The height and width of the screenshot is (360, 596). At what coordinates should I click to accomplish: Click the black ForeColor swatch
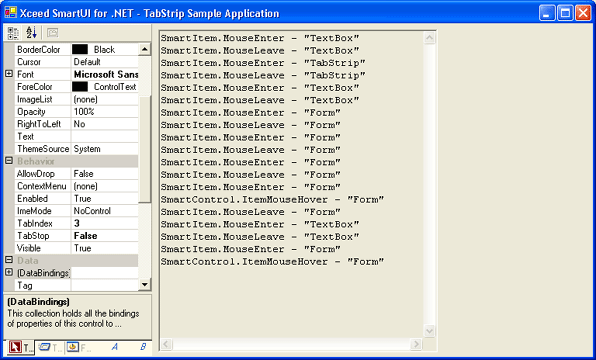click(80, 87)
